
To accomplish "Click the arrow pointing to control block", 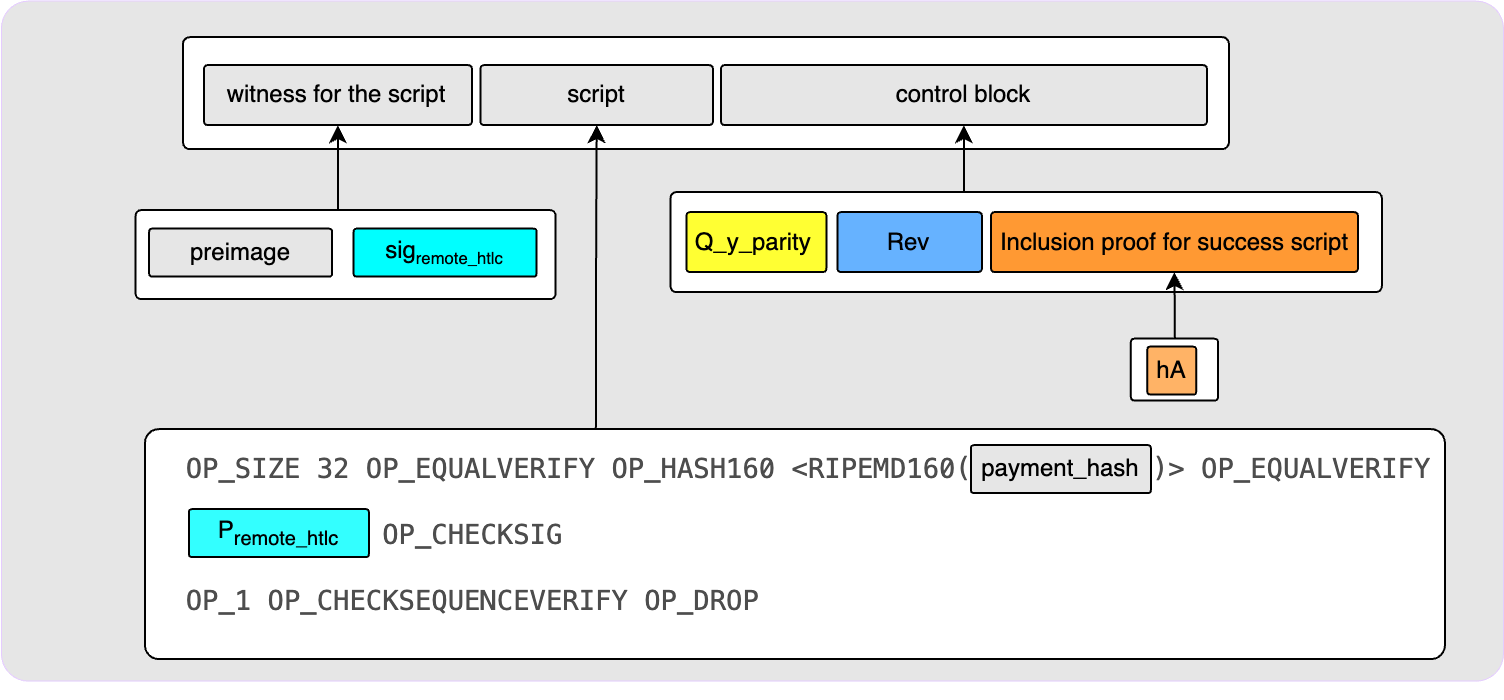I will [x=963, y=160].
